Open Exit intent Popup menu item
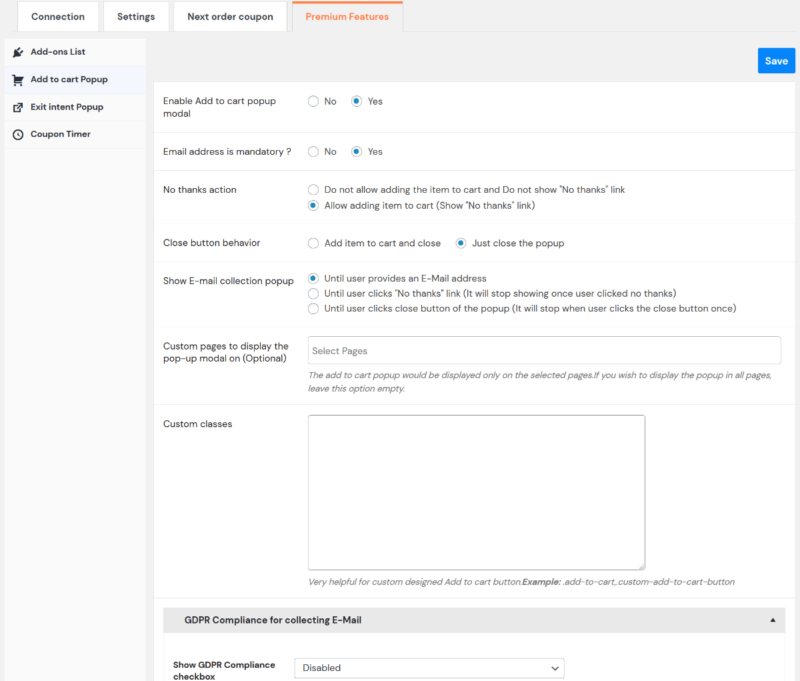This screenshot has width=800, height=681. click(75, 107)
